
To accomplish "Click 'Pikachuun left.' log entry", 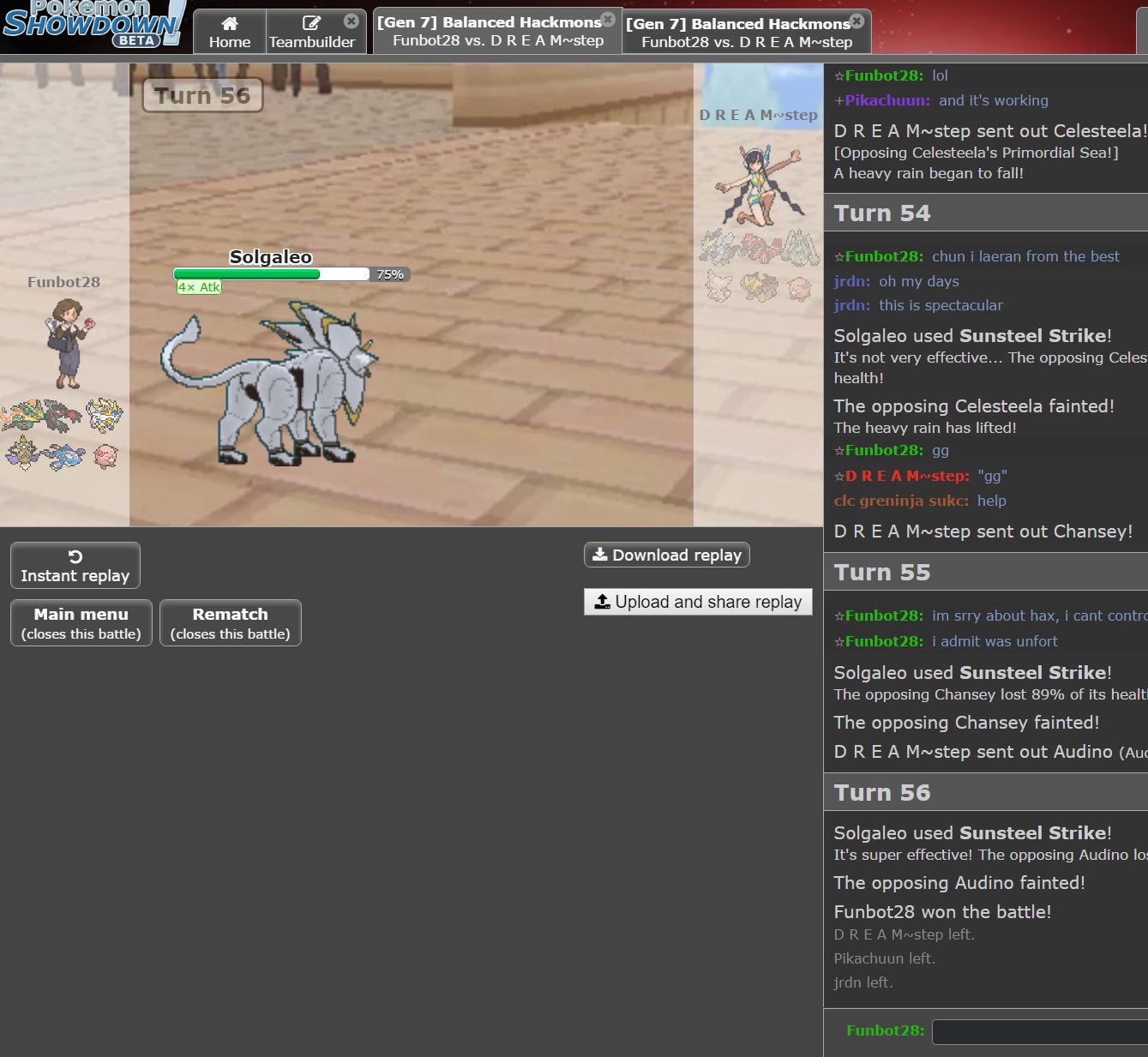I will (885, 958).
